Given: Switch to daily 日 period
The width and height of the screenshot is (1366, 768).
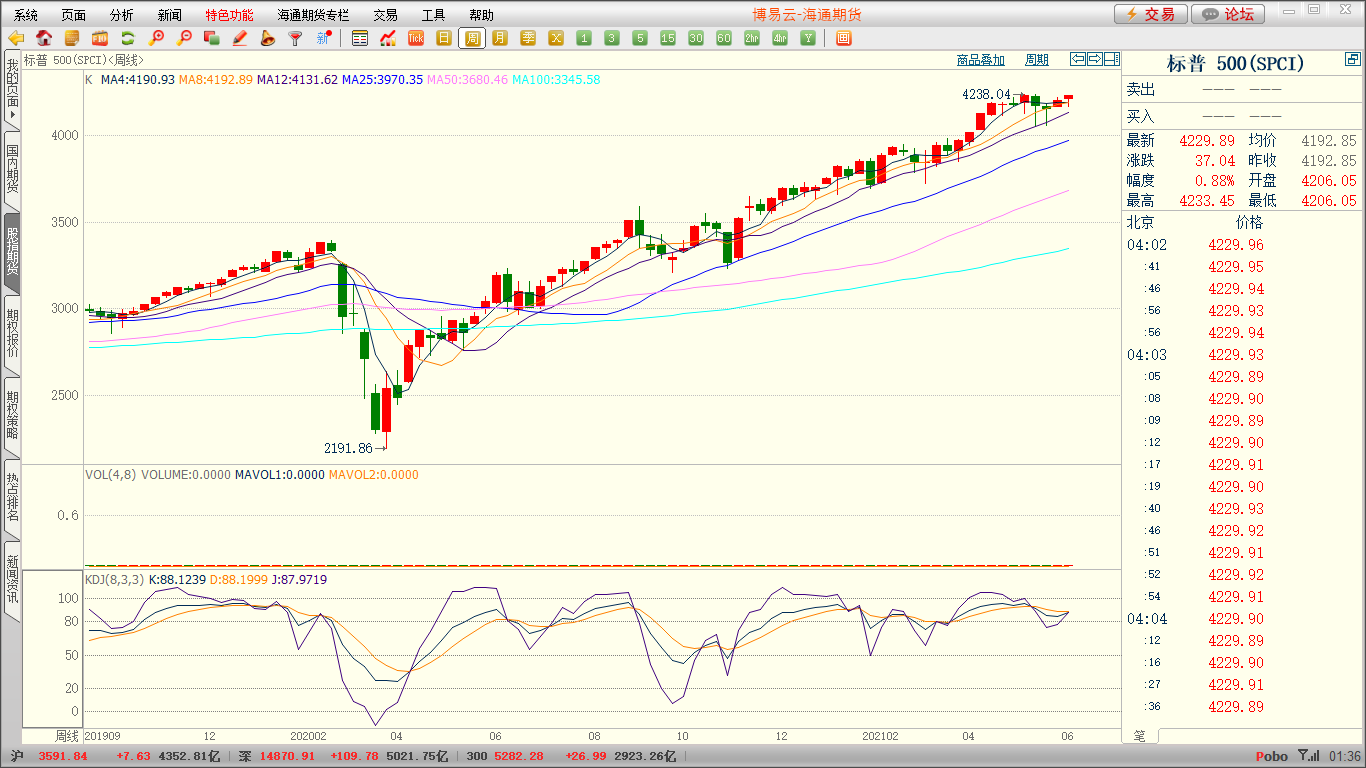Looking at the screenshot, I should pos(444,38).
